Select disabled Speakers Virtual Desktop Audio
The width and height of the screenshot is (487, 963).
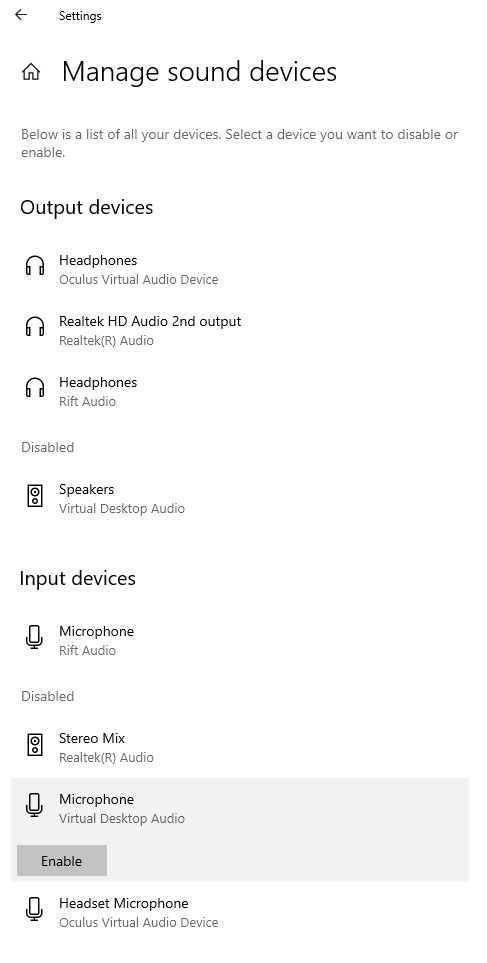(x=240, y=499)
